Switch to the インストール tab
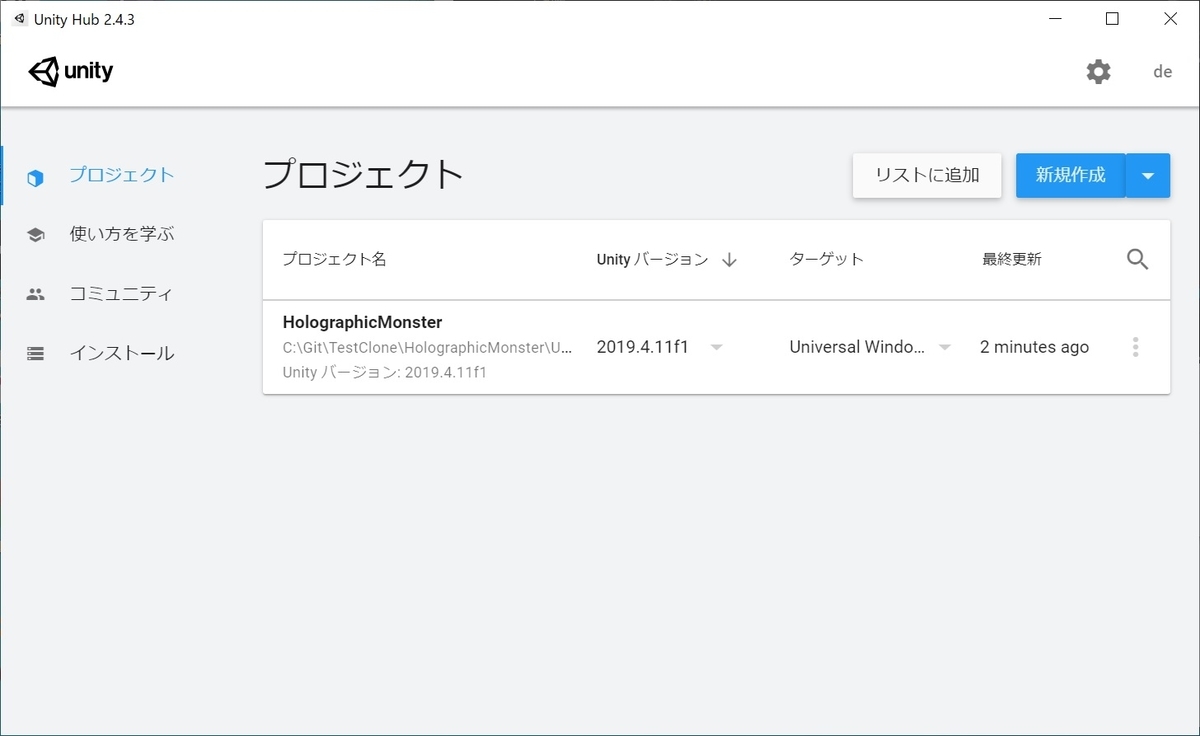The image size is (1200, 736). pyautogui.click(x=122, y=352)
